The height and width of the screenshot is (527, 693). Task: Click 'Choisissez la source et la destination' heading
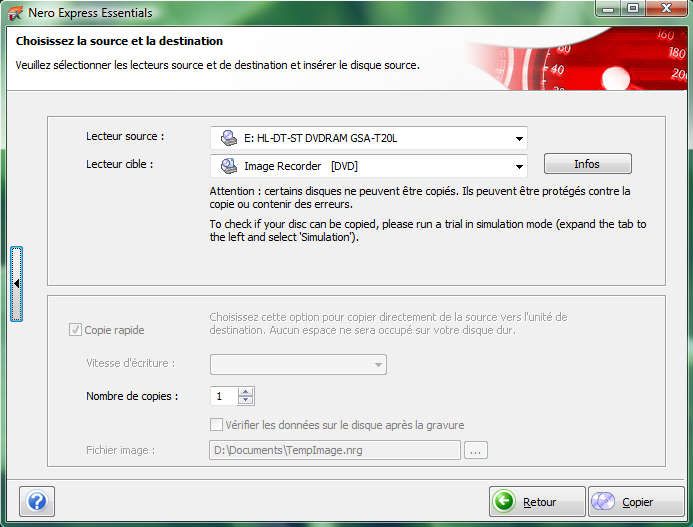(x=119, y=41)
